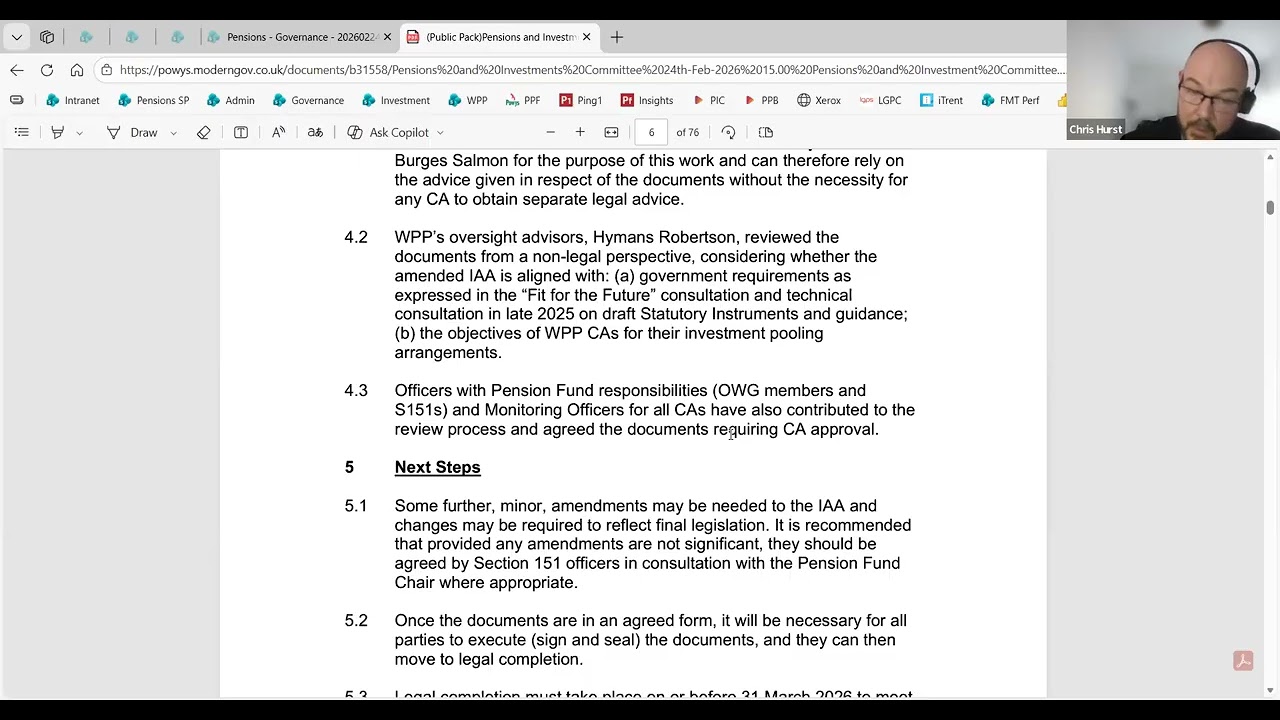
Task: Start Read aloud
Action: point(278,132)
